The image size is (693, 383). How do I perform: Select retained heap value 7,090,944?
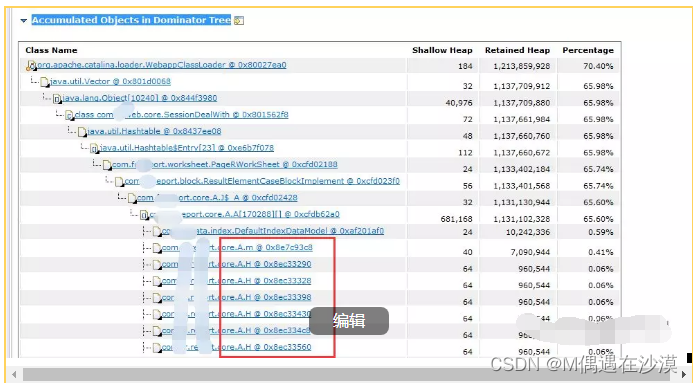pos(530,252)
